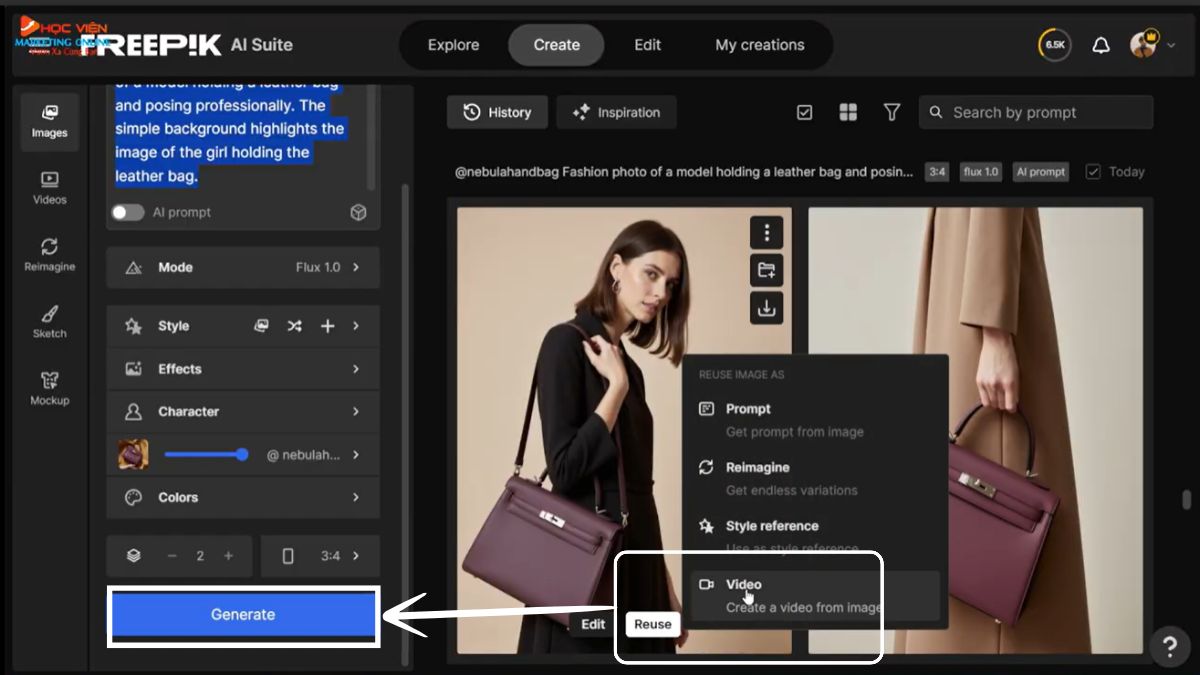
Task: Increase the number of images with plus
Action: click(228, 556)
